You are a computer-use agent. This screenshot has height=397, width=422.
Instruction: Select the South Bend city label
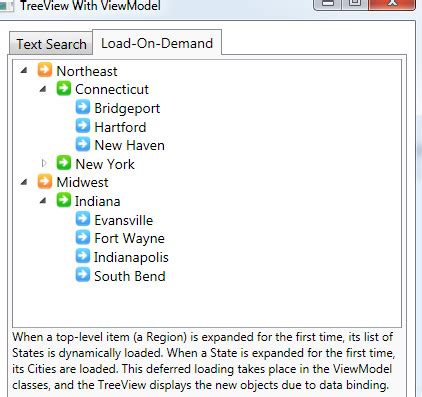coord(130,276)
